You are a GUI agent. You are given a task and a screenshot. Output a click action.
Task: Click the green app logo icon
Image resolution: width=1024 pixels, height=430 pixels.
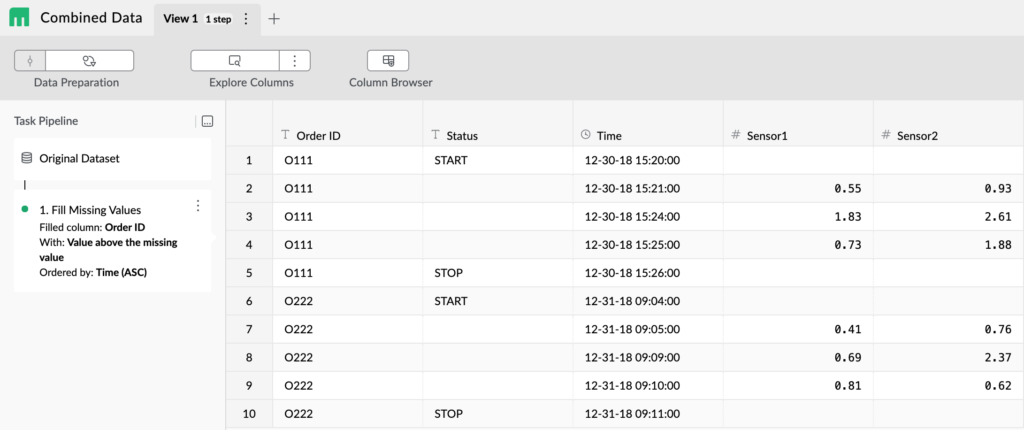[x=19, y=18]
